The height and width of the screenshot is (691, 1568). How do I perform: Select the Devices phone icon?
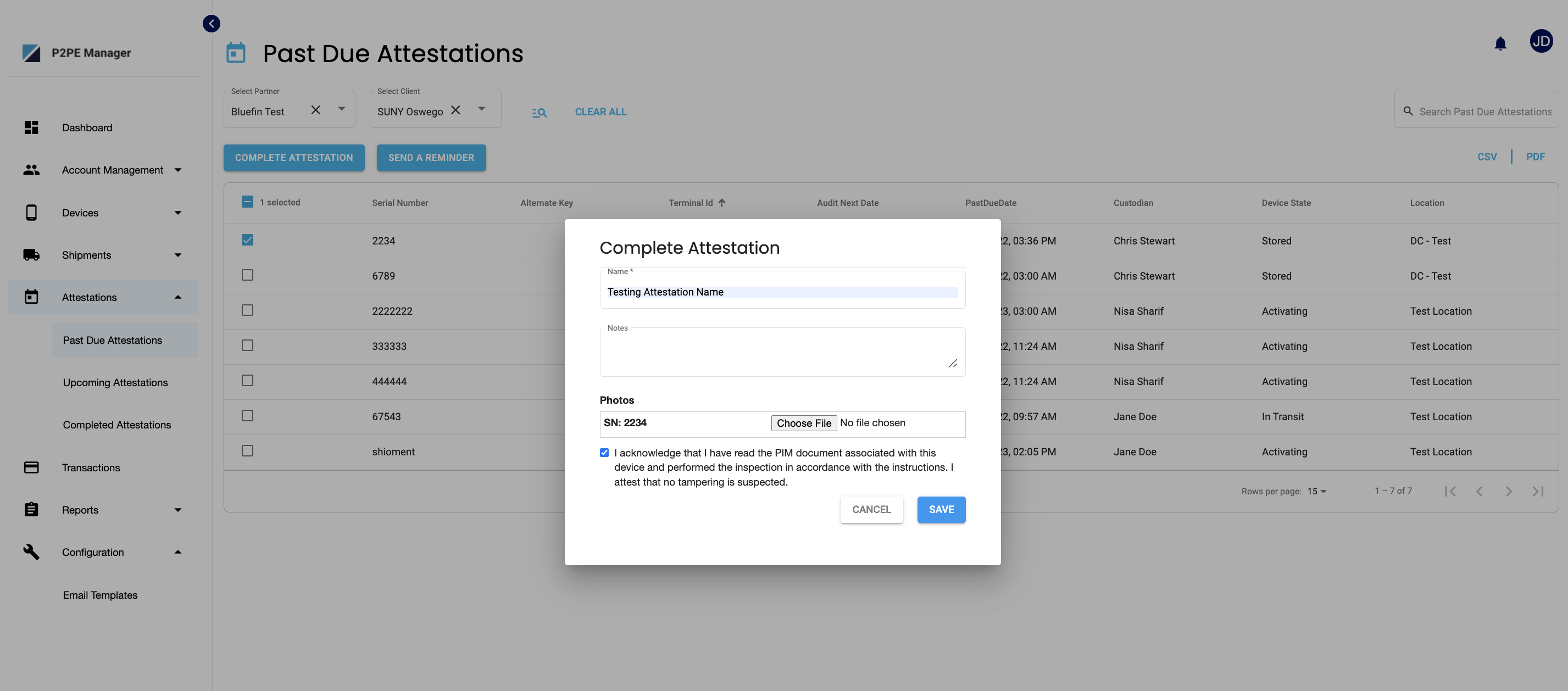[31, 213]
